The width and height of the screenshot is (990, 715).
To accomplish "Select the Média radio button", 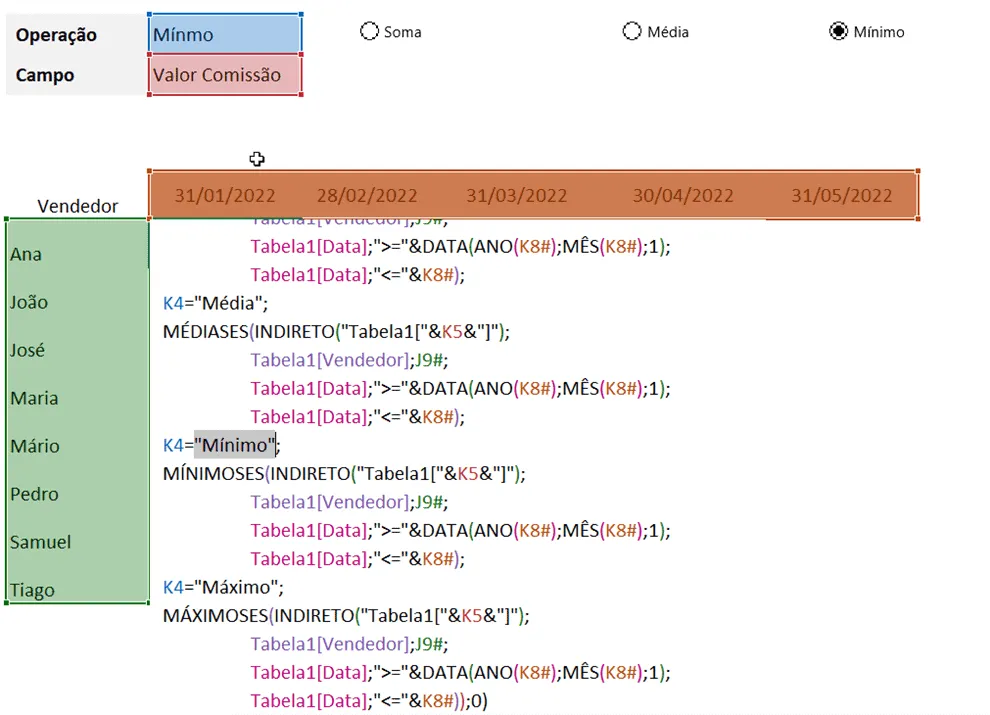I will pyautogui.click(x=632, y=31).
